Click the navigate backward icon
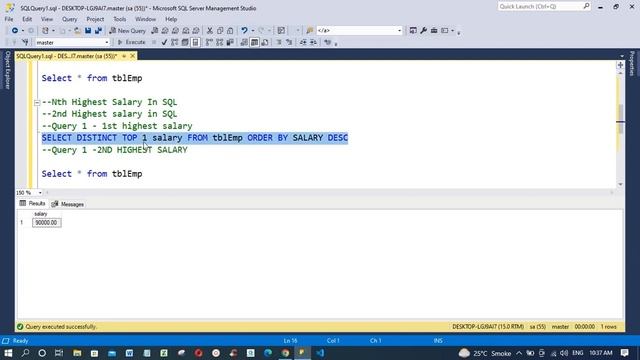640x360 pixels. (15, 31)
